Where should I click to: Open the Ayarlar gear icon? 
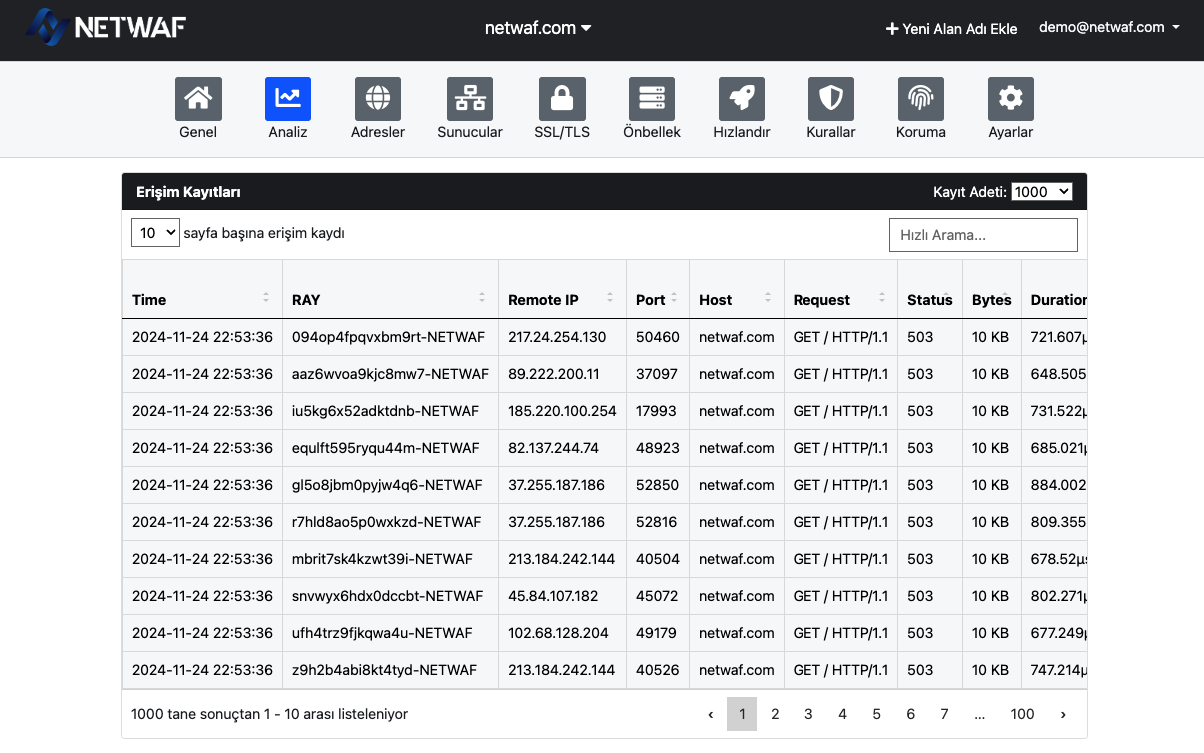click(x=1011, y=99)
